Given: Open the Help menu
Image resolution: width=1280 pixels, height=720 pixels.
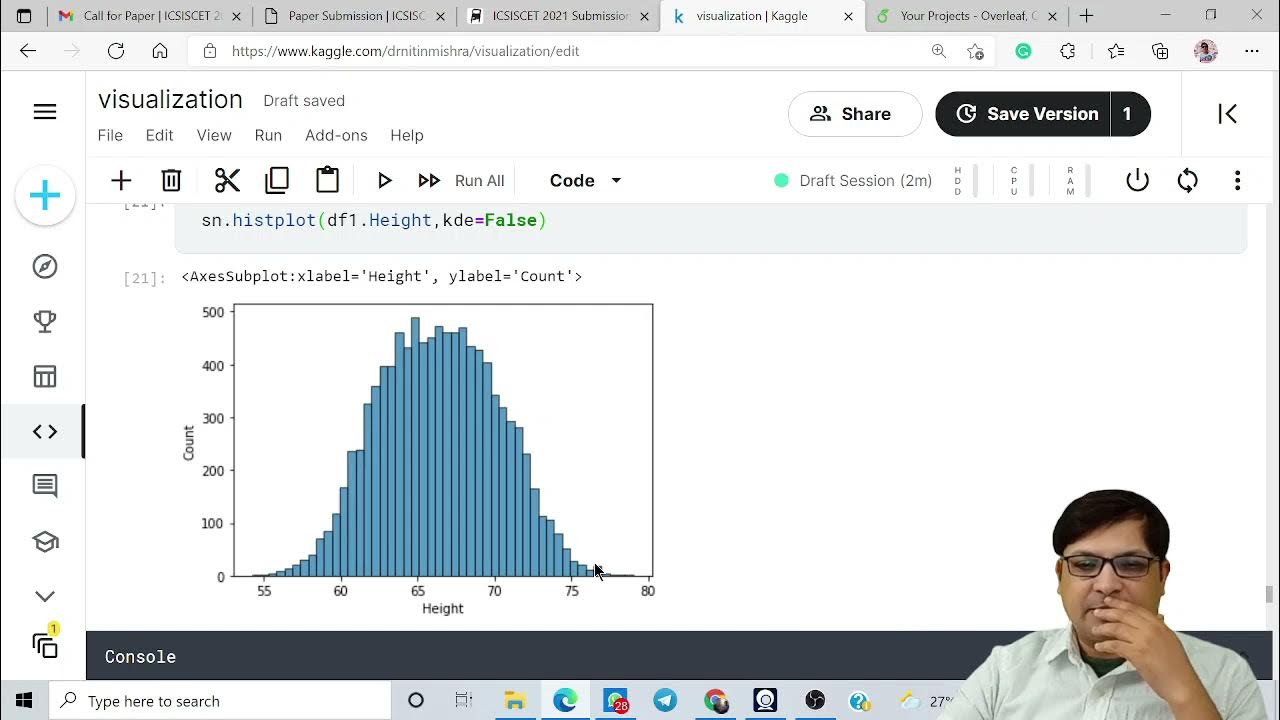Looking at the screenshot, I should tap(407, 135).
